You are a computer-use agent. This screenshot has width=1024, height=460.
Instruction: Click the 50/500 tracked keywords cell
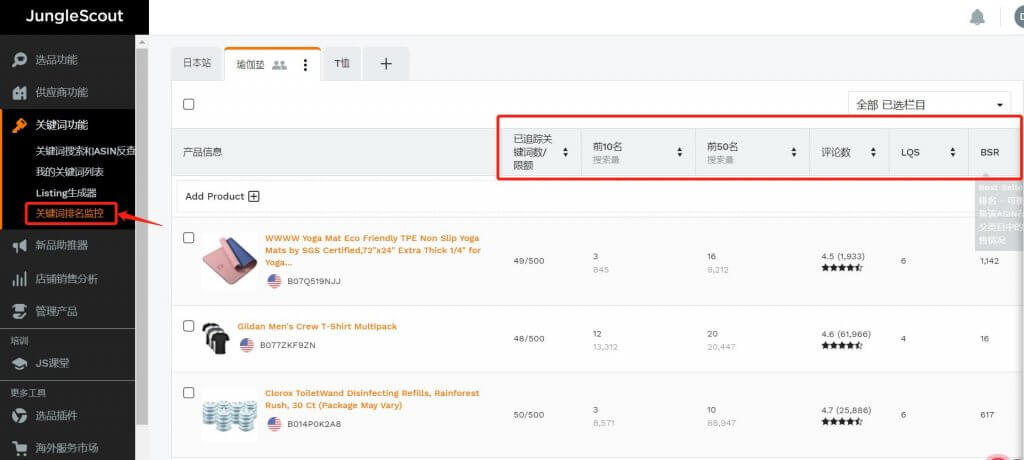[x=528, y=415]
